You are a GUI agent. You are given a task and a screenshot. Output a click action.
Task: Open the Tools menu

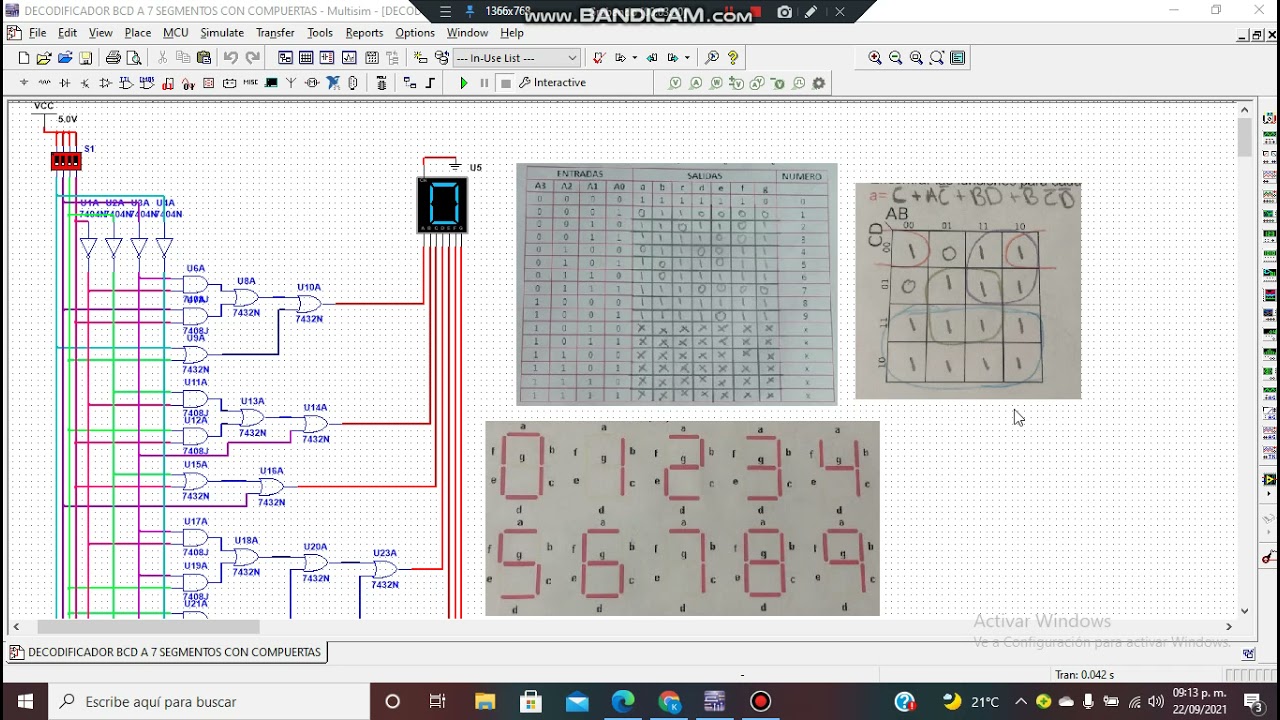click(320, 33)
